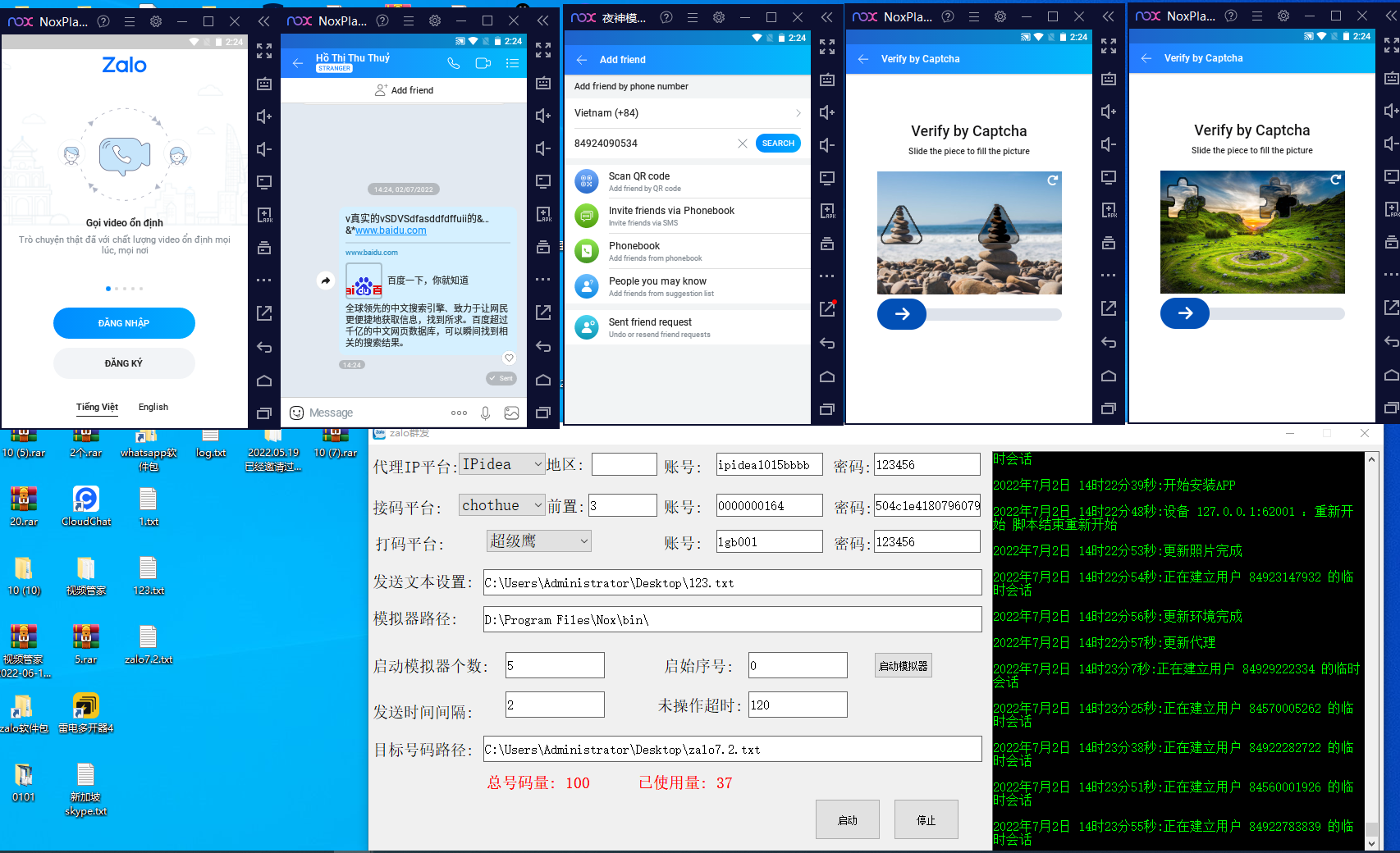
Task: Open 代理IP平台 IPidea dropdown
Action: [x=501, y=464]
